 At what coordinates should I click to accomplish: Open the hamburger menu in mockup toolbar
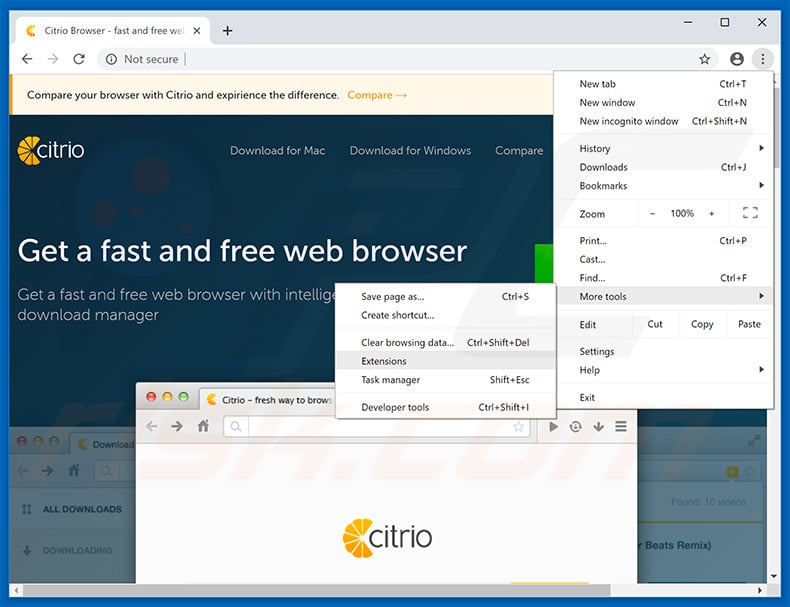tap(621, 427)
